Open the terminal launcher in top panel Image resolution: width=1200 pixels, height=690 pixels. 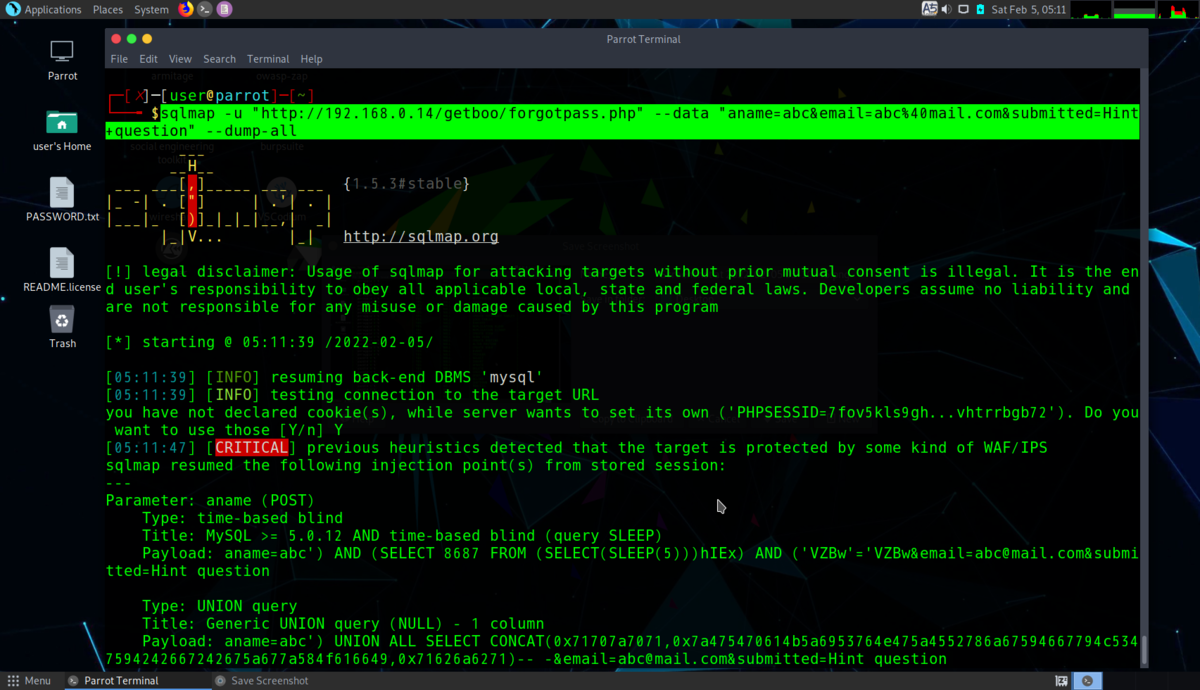click(x=205, y=9)
